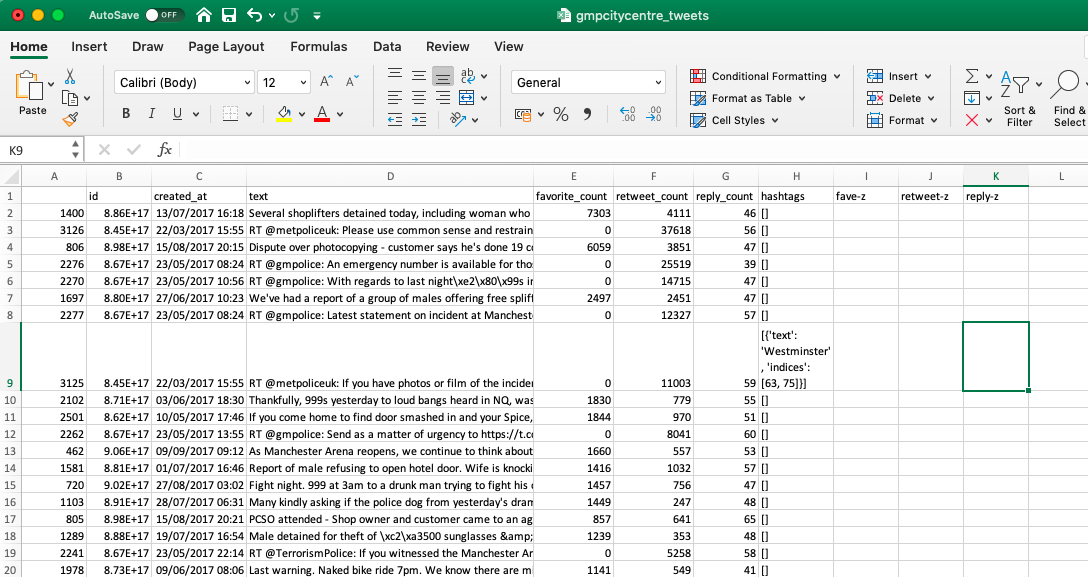Toggle Bold formatting
This screenshot has width=1088, height=577.
click(x=126, y=114)
